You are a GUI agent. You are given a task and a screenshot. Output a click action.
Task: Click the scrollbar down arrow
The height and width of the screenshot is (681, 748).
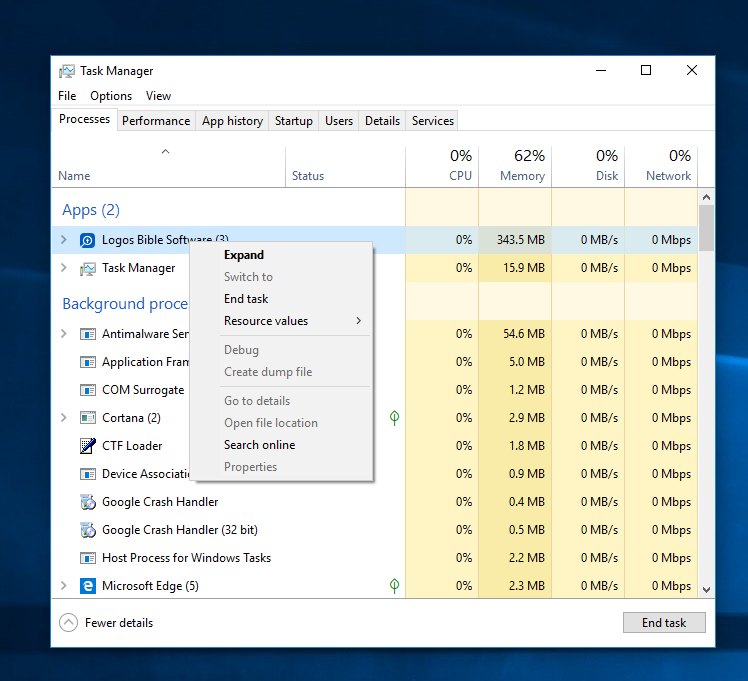706,590
